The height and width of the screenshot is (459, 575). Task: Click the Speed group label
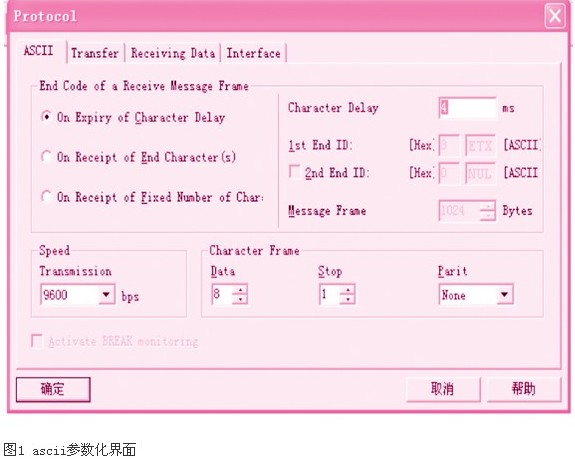[x=54, y=251]
